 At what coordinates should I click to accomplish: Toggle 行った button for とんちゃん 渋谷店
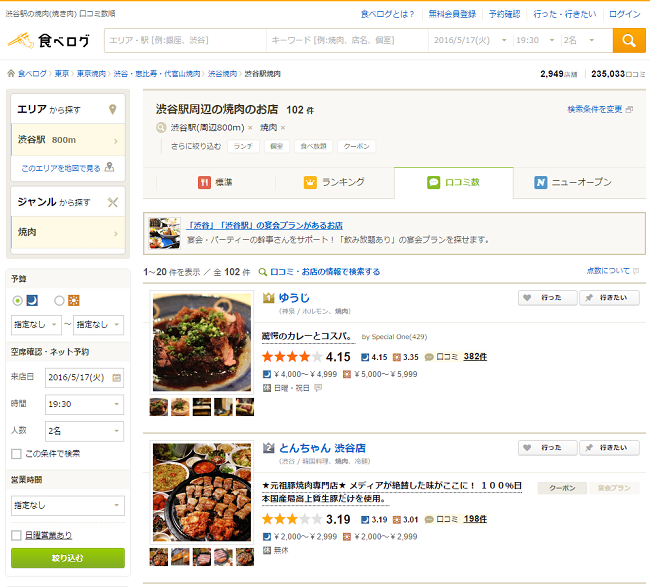click(547, 448)
